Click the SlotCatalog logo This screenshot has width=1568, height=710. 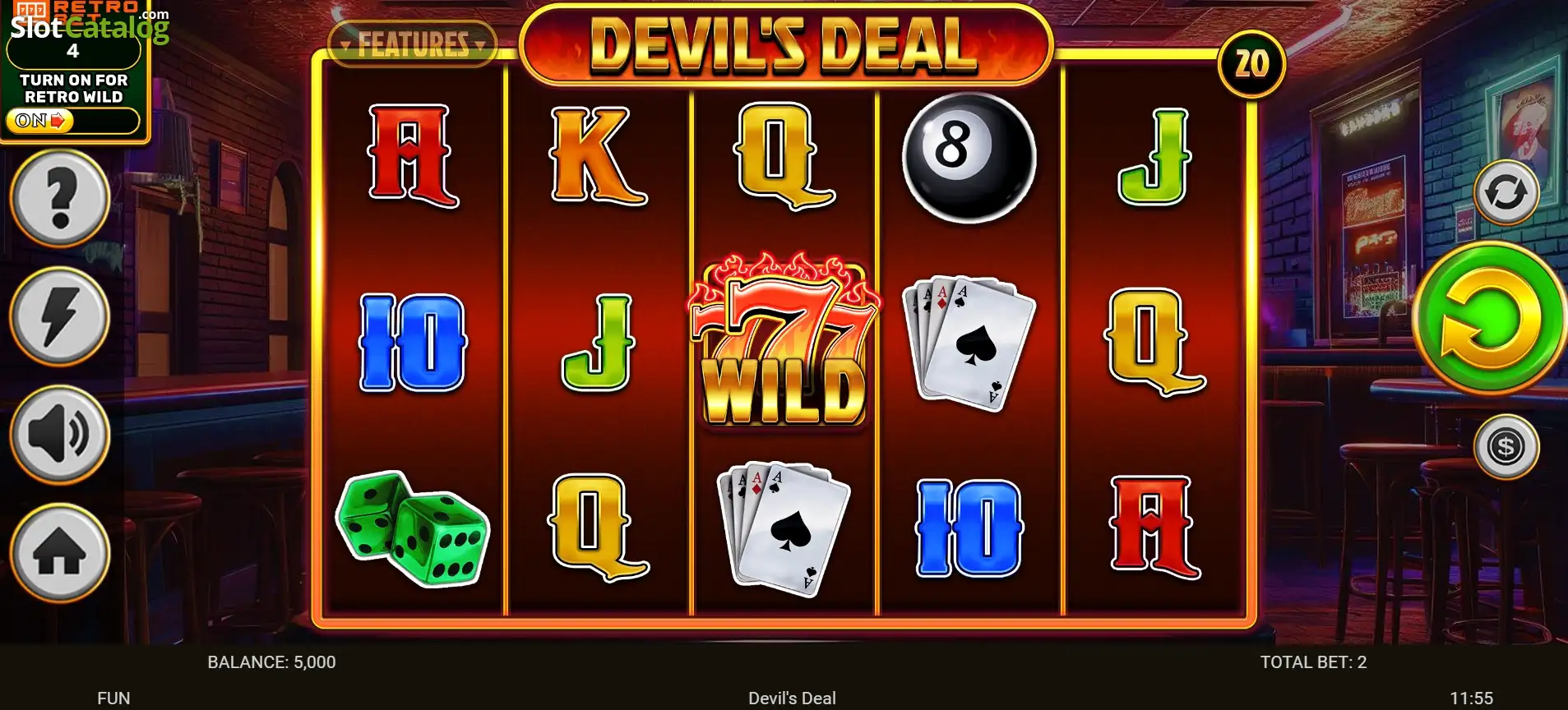[89, 26]
